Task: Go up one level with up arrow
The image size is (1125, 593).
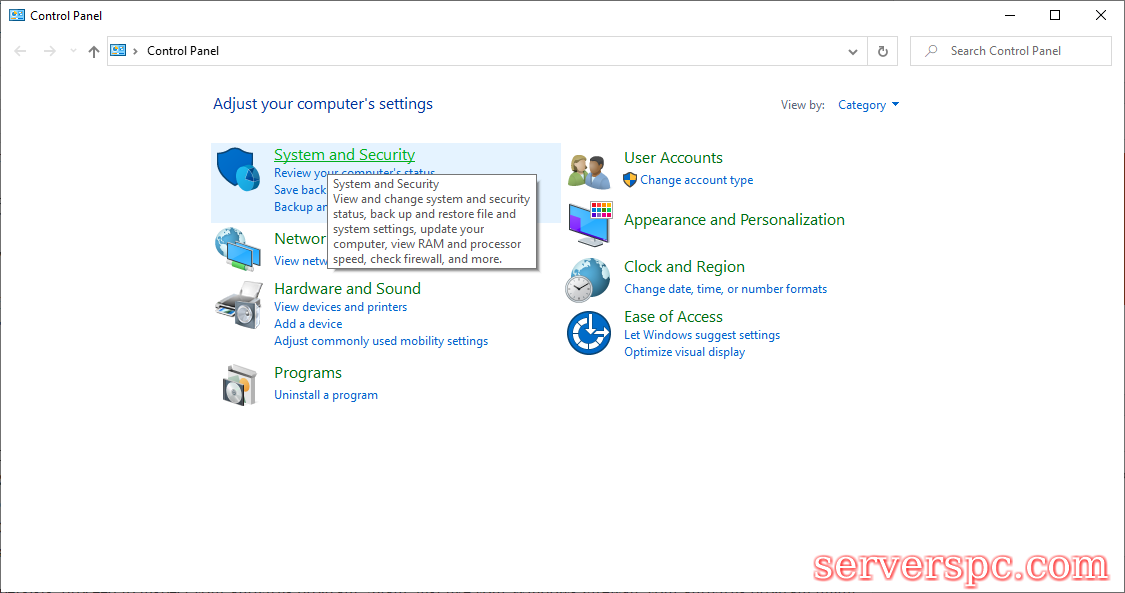Action: click(94, 51)
